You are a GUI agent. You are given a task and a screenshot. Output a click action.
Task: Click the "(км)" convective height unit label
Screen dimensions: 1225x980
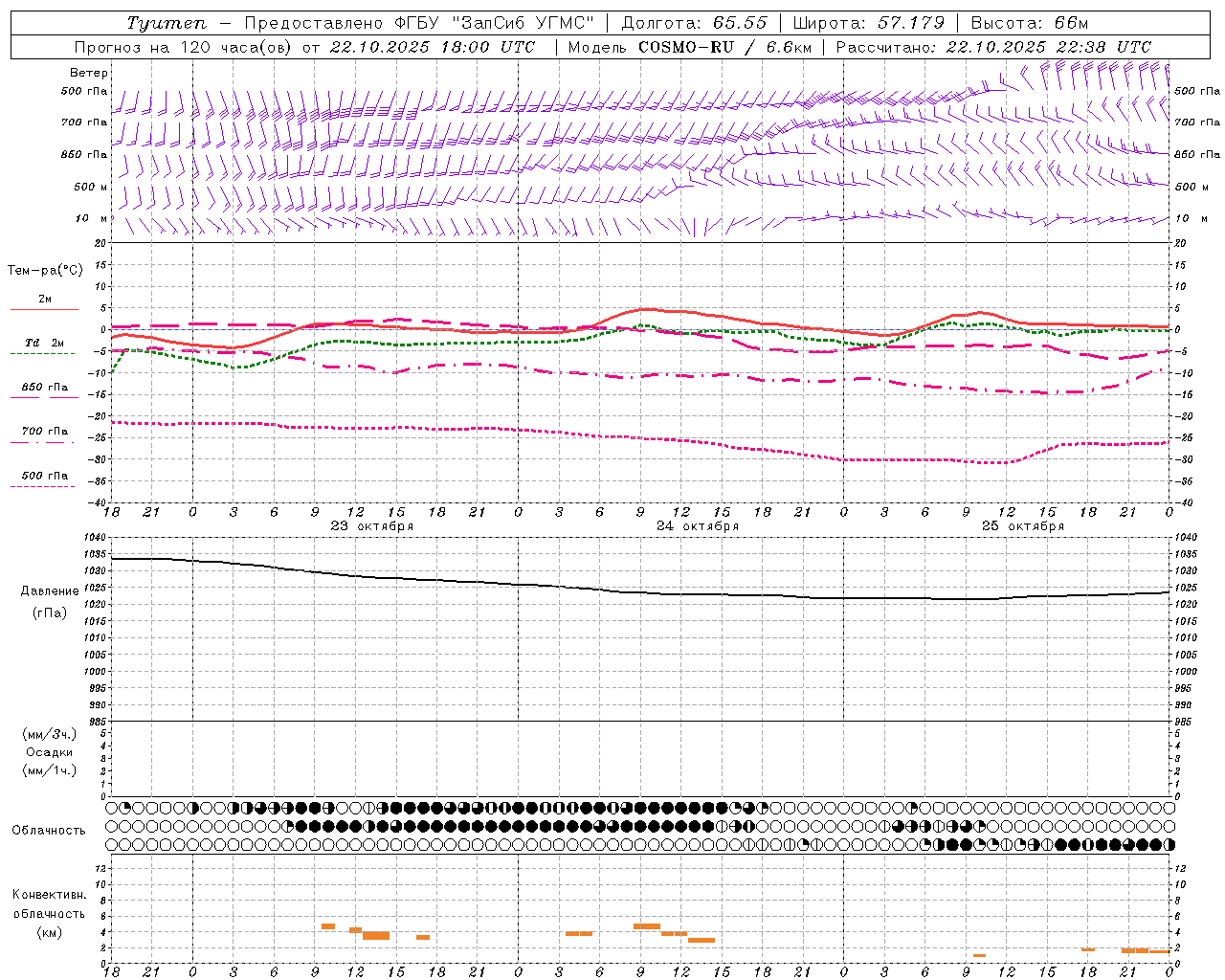tap(50, 932)
